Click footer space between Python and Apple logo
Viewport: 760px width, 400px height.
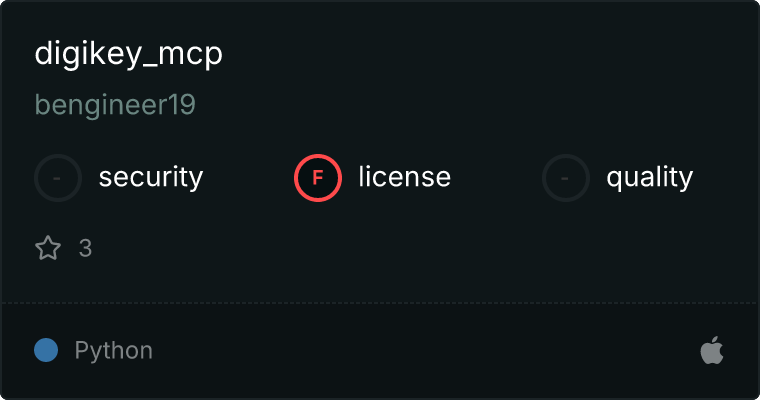[427, 350]
